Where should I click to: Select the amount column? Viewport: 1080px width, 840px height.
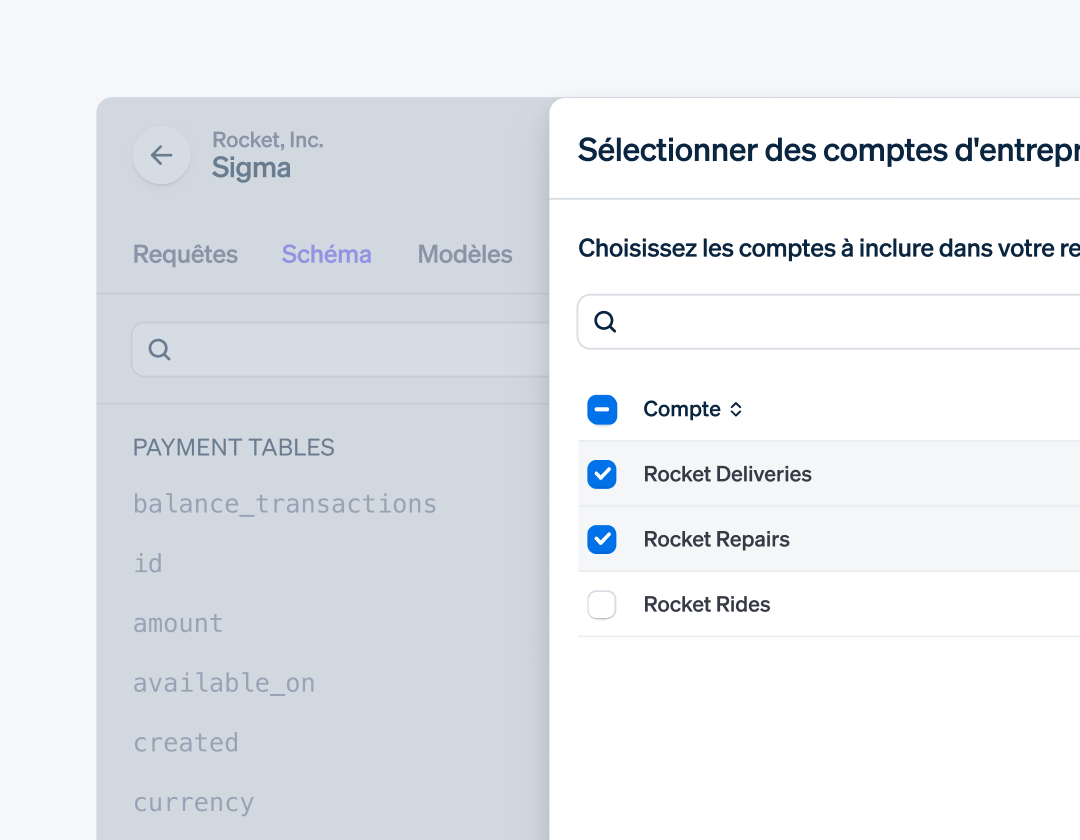point(178,624)
